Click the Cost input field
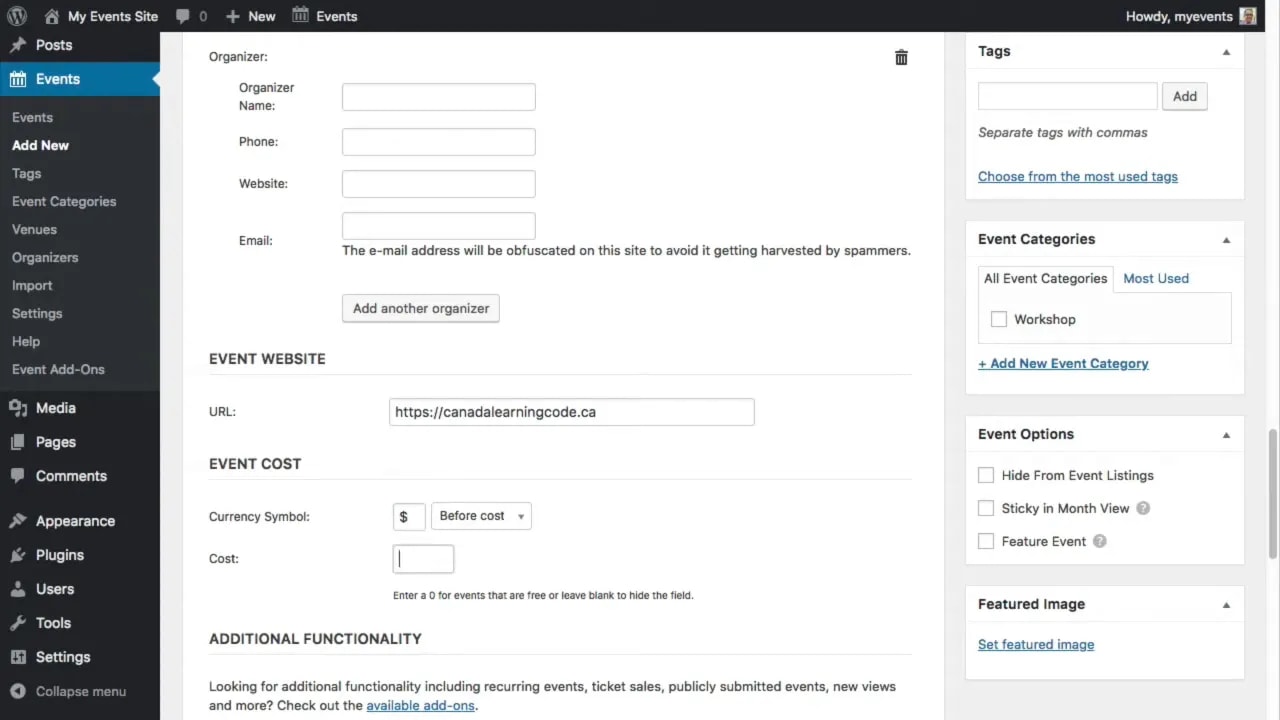The image size is (1280, 720). [423, 559]
